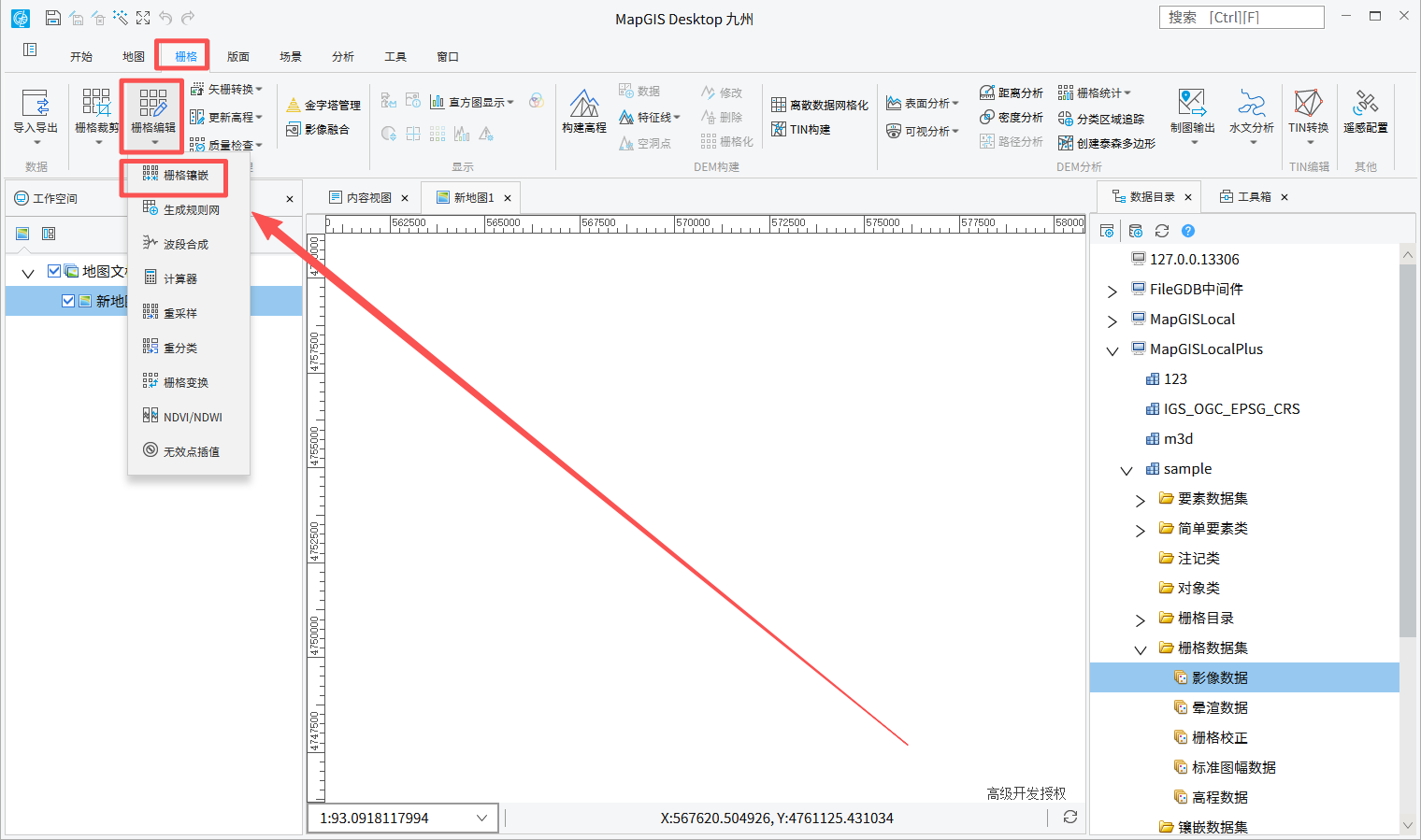This screenshot has height=840, width=1421.
Task: Open 遥感配置 remote sensing config
Action: pyautogui.click(x=1366, y=110)
